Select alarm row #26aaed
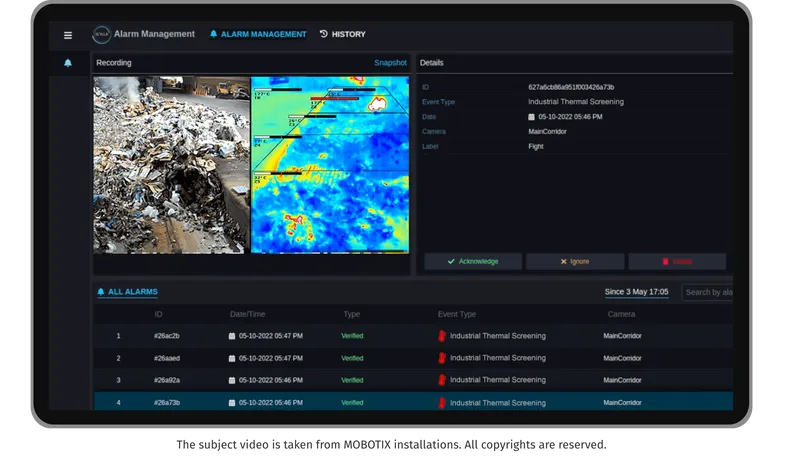 [x=413, y=358]
